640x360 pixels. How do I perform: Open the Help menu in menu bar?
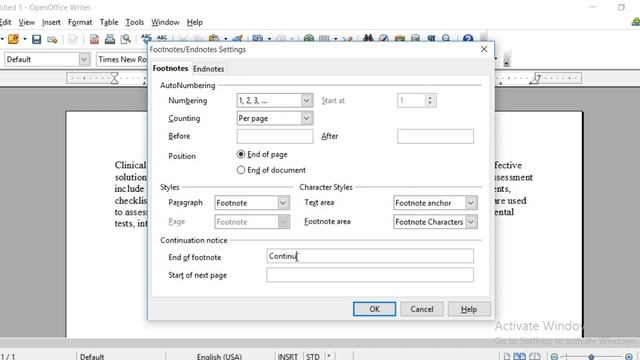[x=195, y=22]
